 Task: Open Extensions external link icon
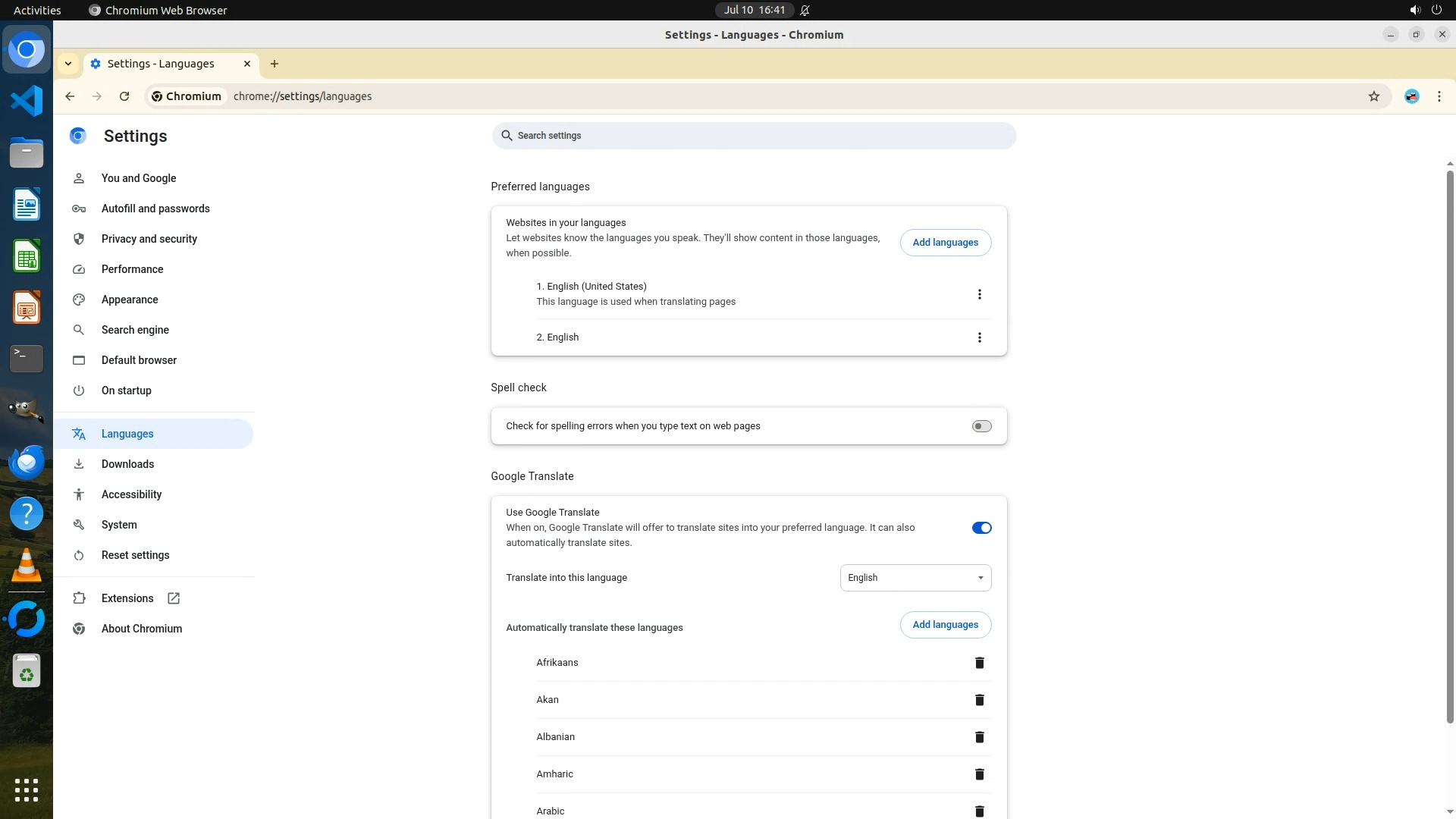[174, 598]
